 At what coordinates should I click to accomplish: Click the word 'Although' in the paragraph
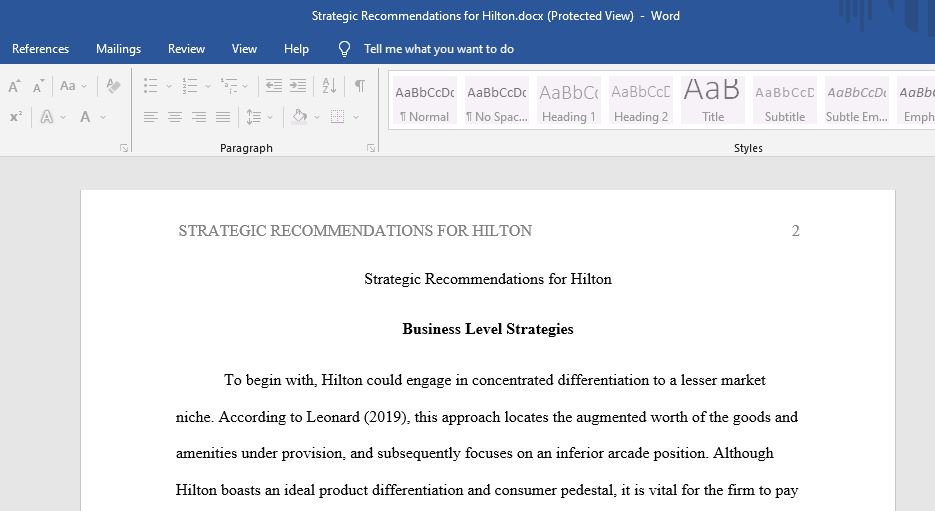743,453
